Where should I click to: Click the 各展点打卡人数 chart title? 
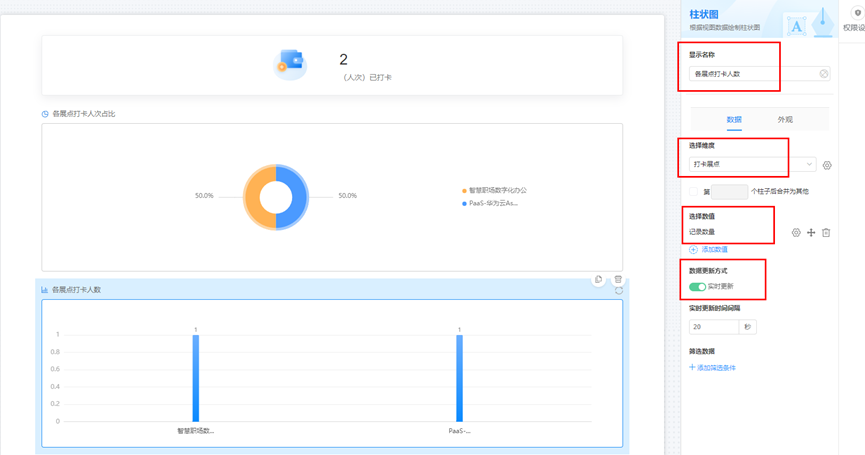point(76,290)
